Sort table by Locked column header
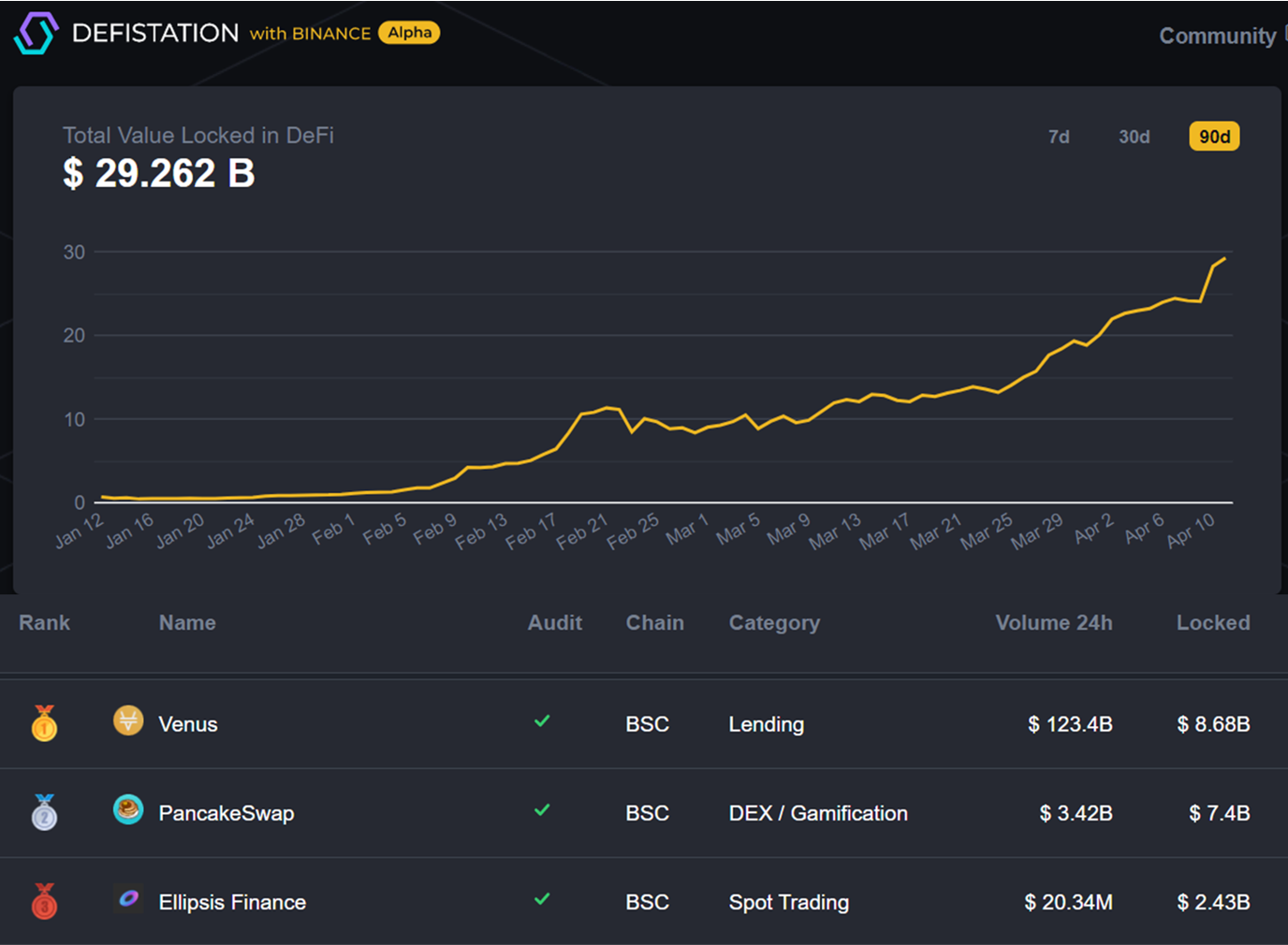The width and height of the screenshot is (1288, 945). coord(1213,622)
